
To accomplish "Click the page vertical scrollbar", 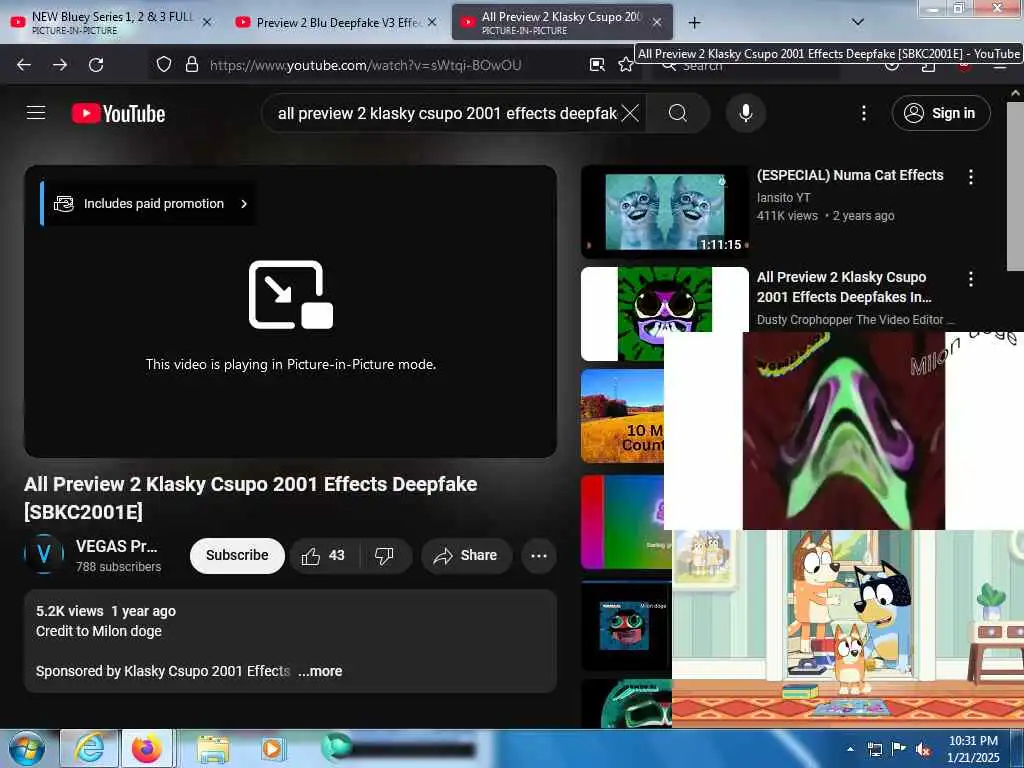I will pos(1015,186).
